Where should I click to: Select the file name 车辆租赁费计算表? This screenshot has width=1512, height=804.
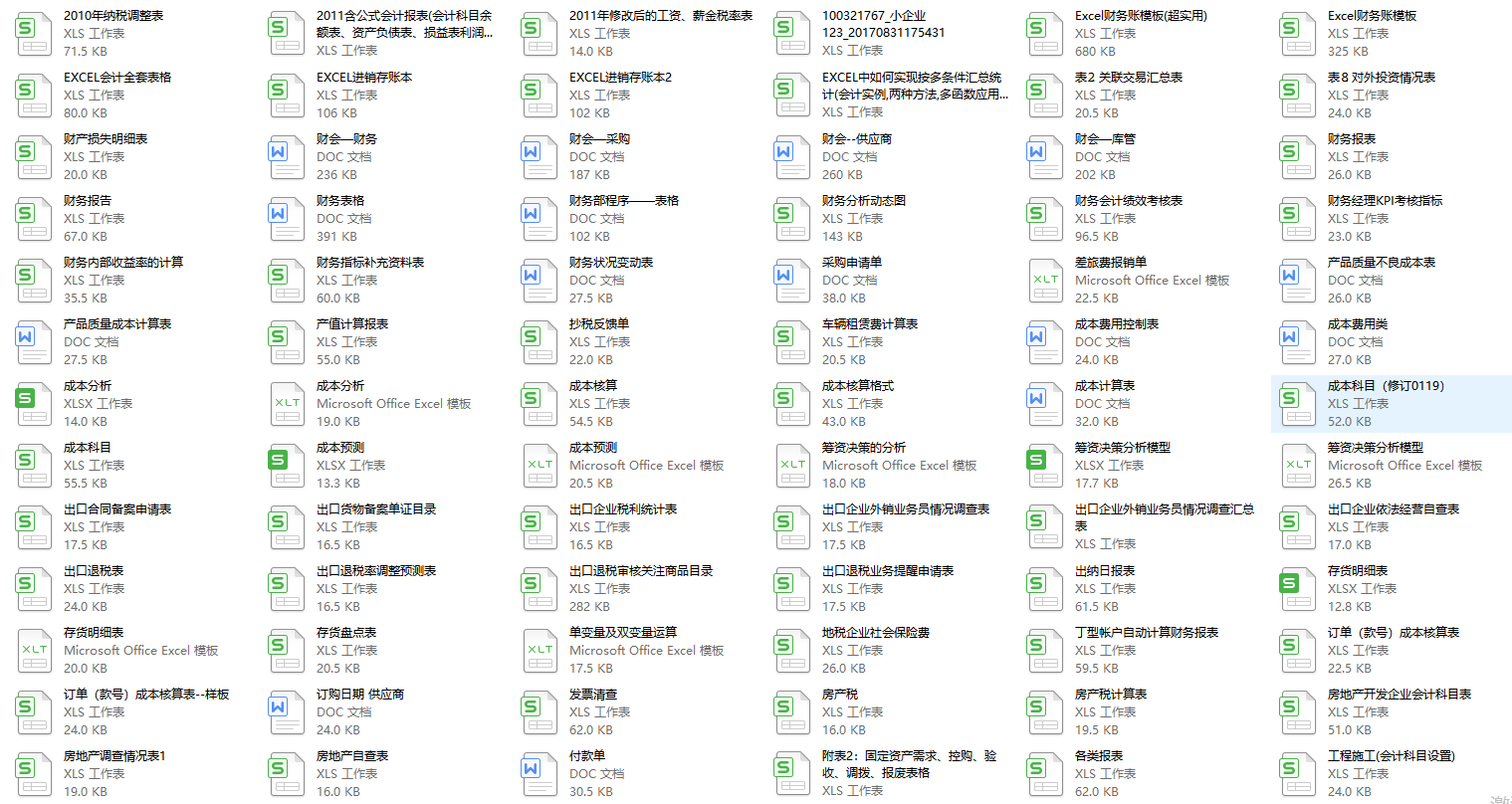870,324
